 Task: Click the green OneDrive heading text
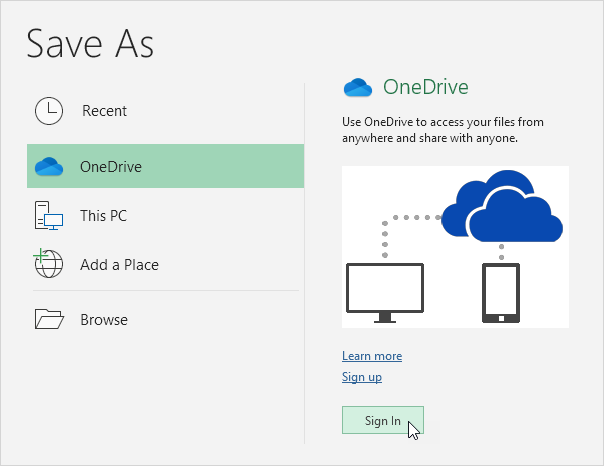click(x=426, y=87)
